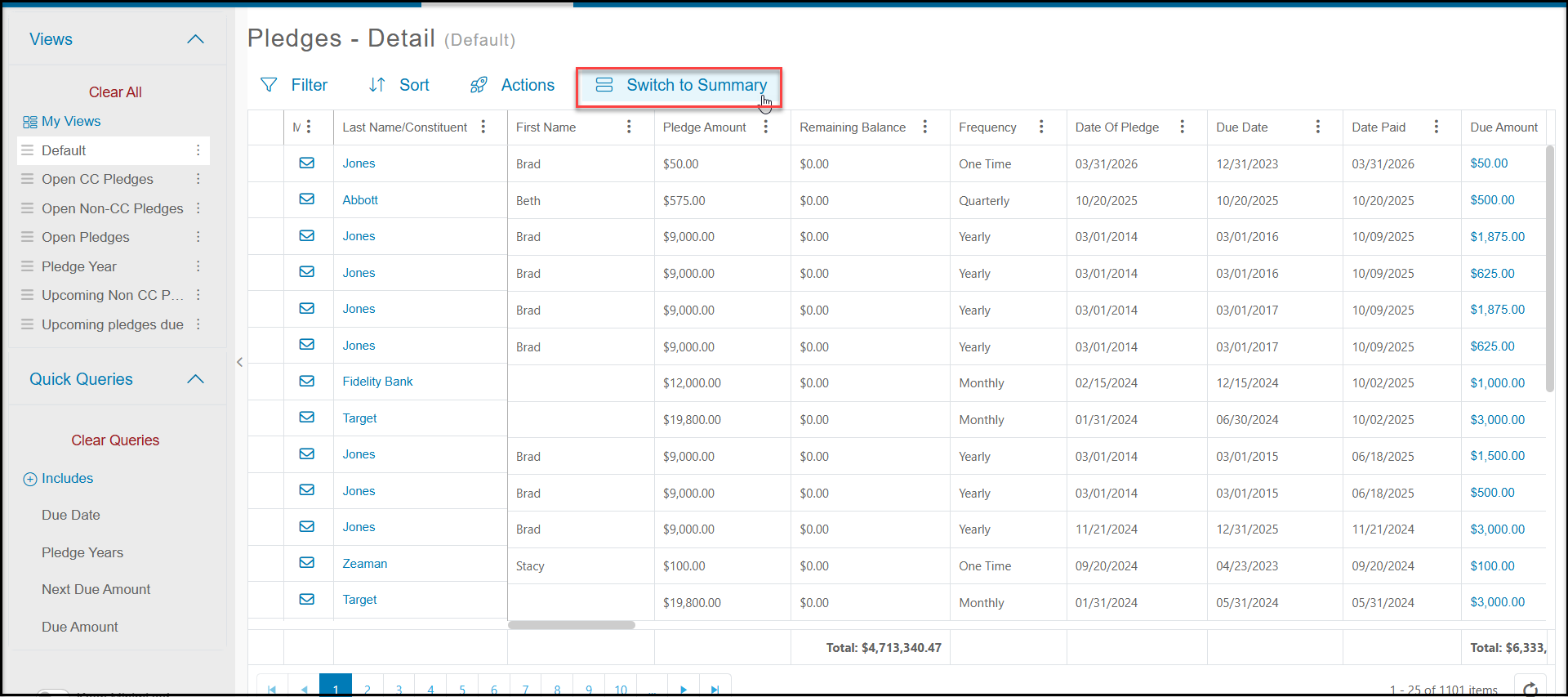Click email icon for Abbott row

(x=307, y=199)
